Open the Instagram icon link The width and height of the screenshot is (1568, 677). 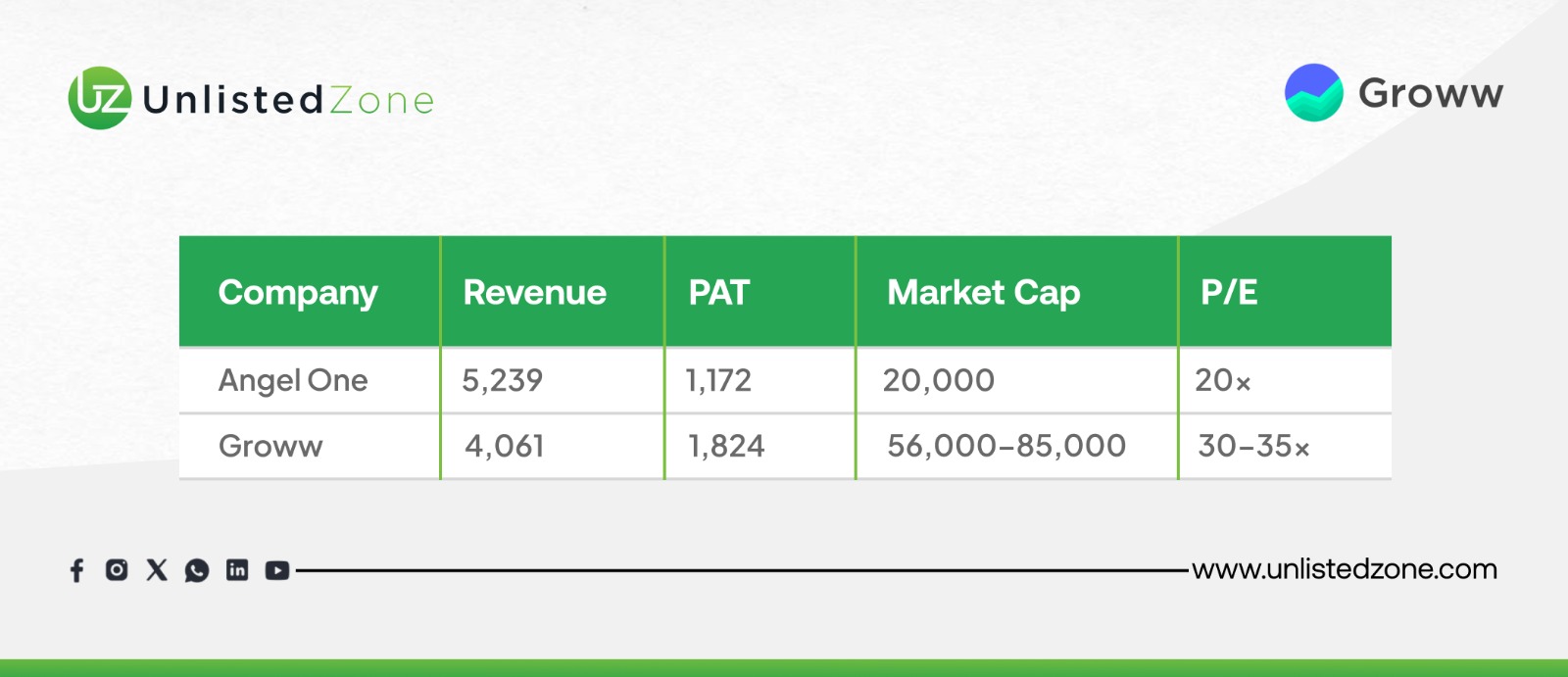pyautogui.click(x=117, y=569)
